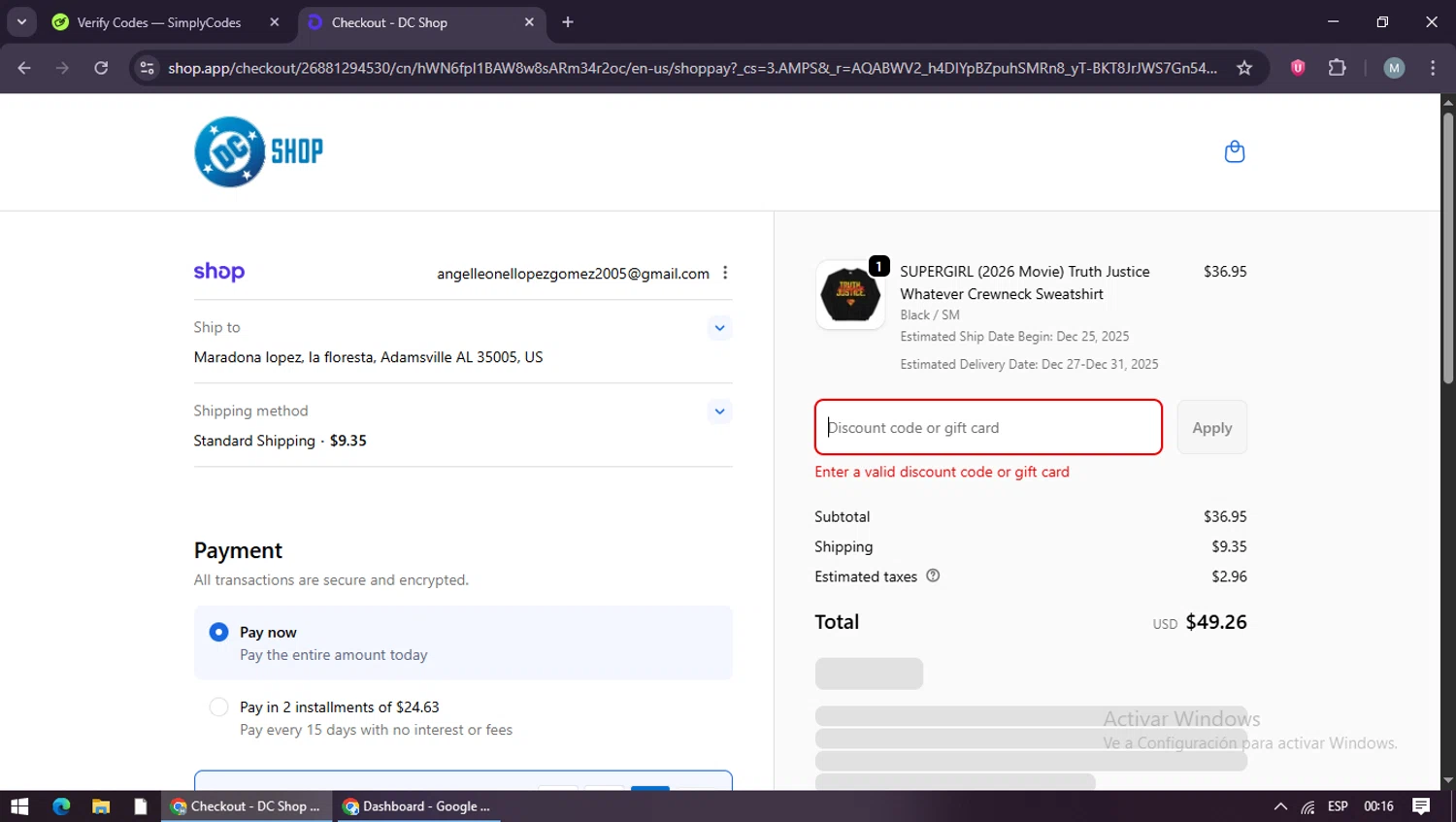The width and height of the screenshot is (1456, 822).
Task: Open the browser extensions puzzle icon
Action: pos(1337,68)
